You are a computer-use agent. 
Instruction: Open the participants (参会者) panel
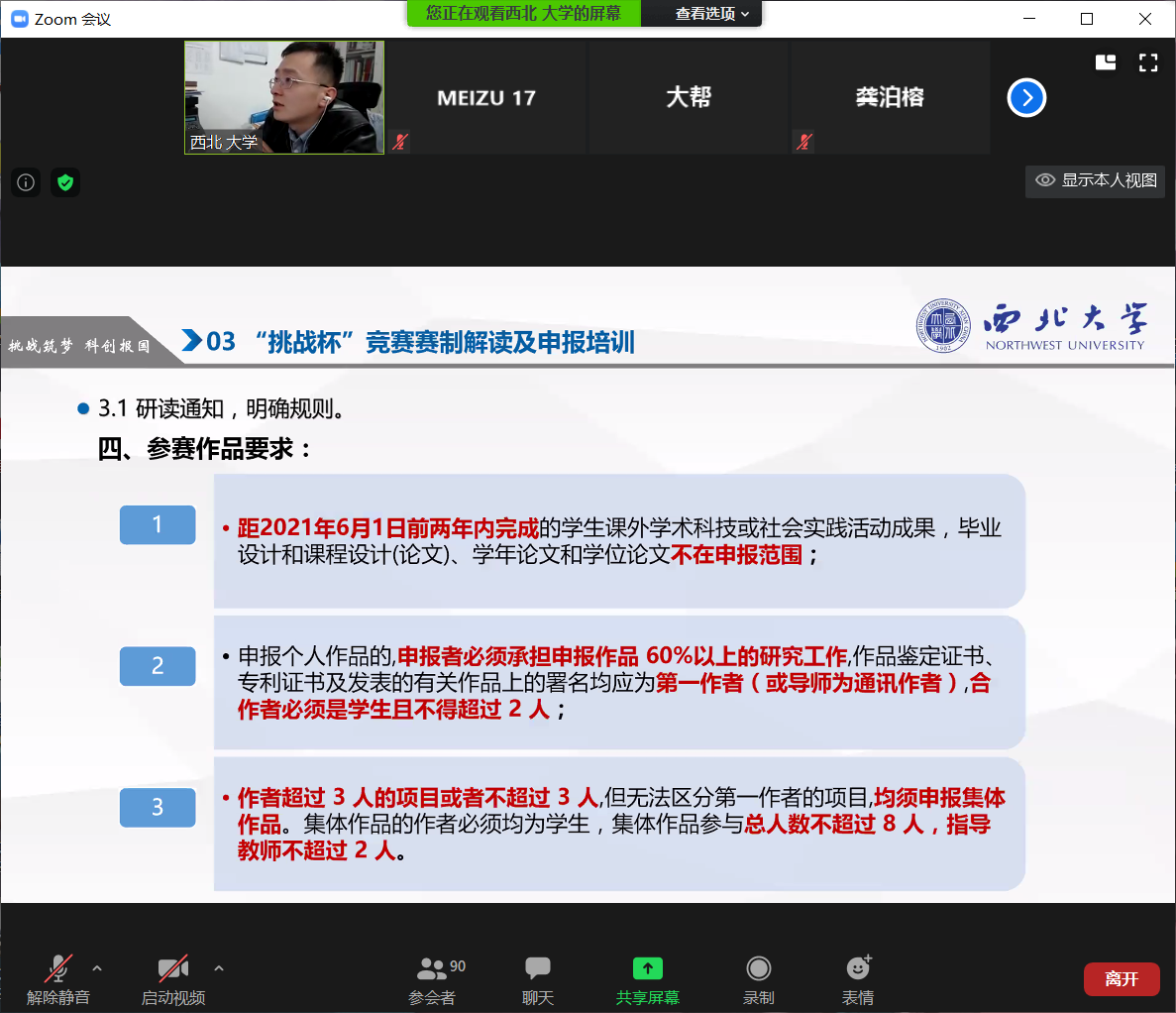tap(433, 978)
